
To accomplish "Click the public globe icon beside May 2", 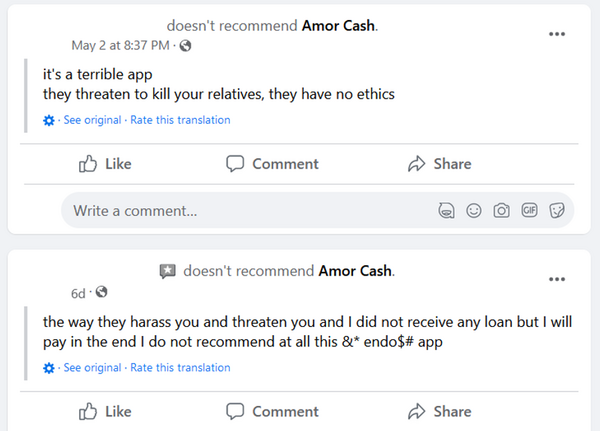I will point(185,45).
